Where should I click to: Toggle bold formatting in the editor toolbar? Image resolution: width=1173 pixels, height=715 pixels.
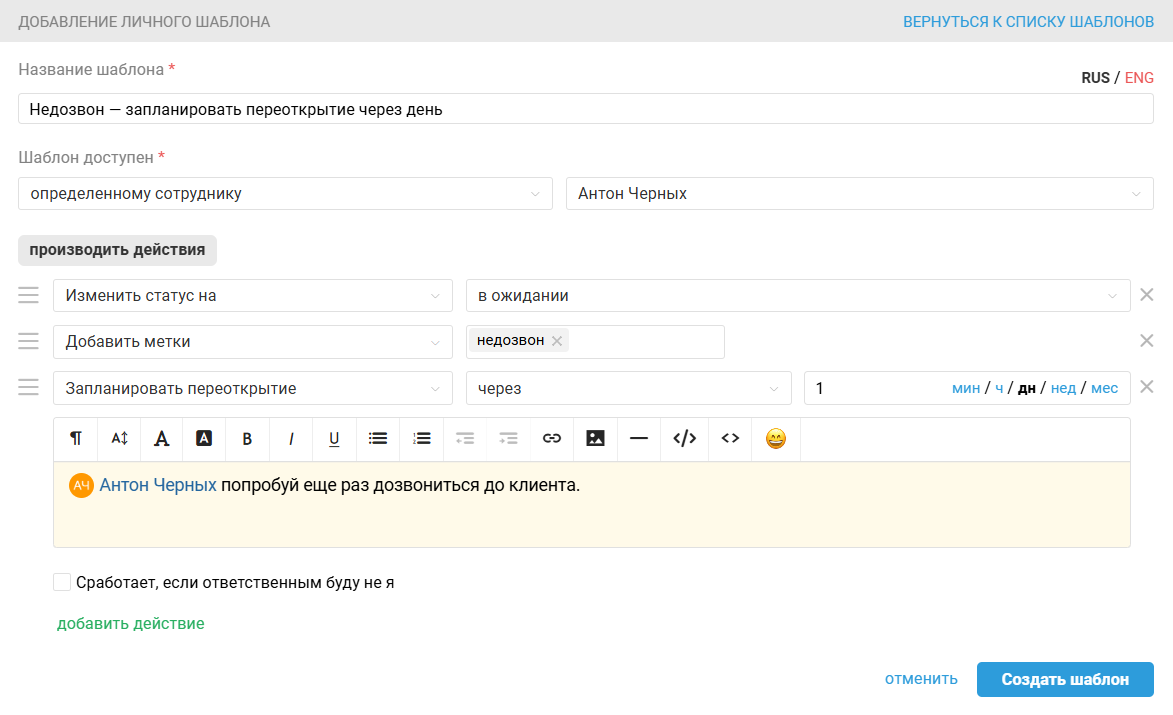[247, 438]
